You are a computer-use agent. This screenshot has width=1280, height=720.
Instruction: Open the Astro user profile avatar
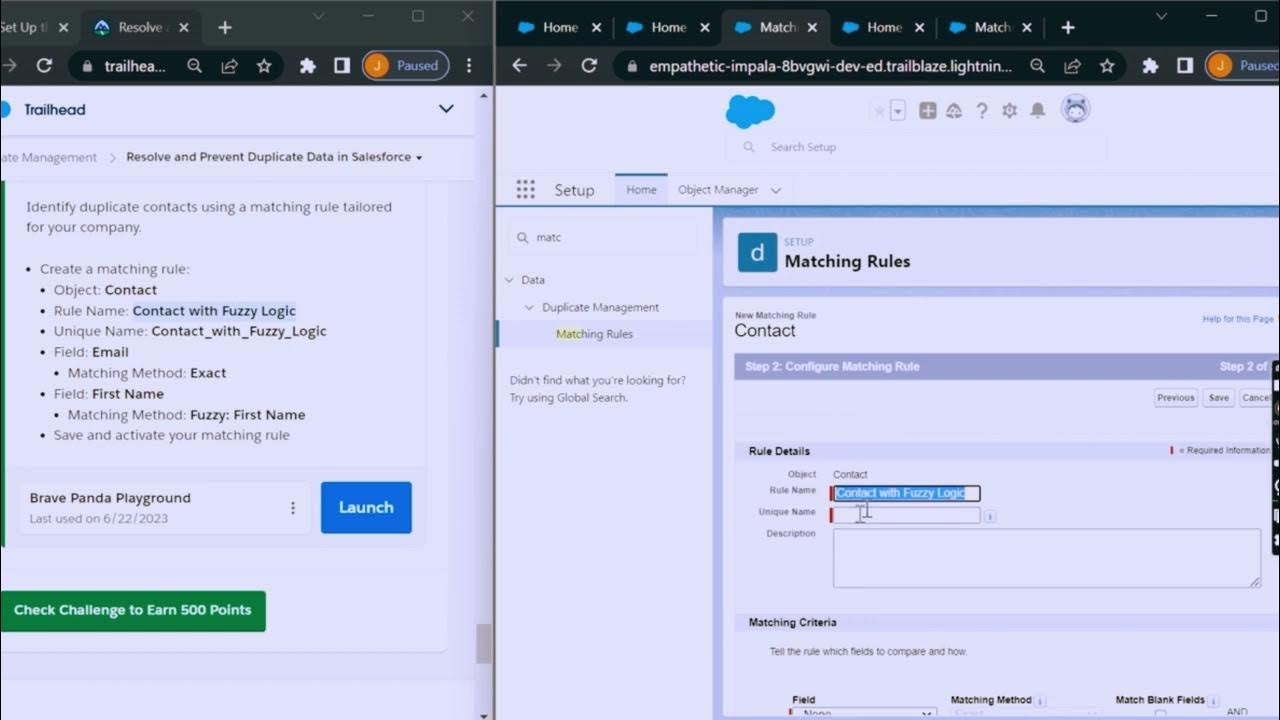[x=1076, y=109]
